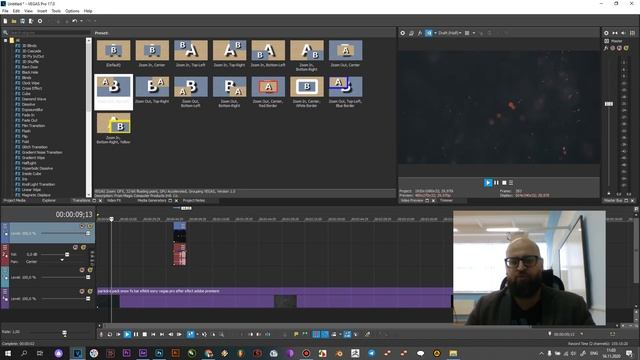Stop playback in the video preview
The height and width of the screenshot is (360, 640).
tap(504, 183)
